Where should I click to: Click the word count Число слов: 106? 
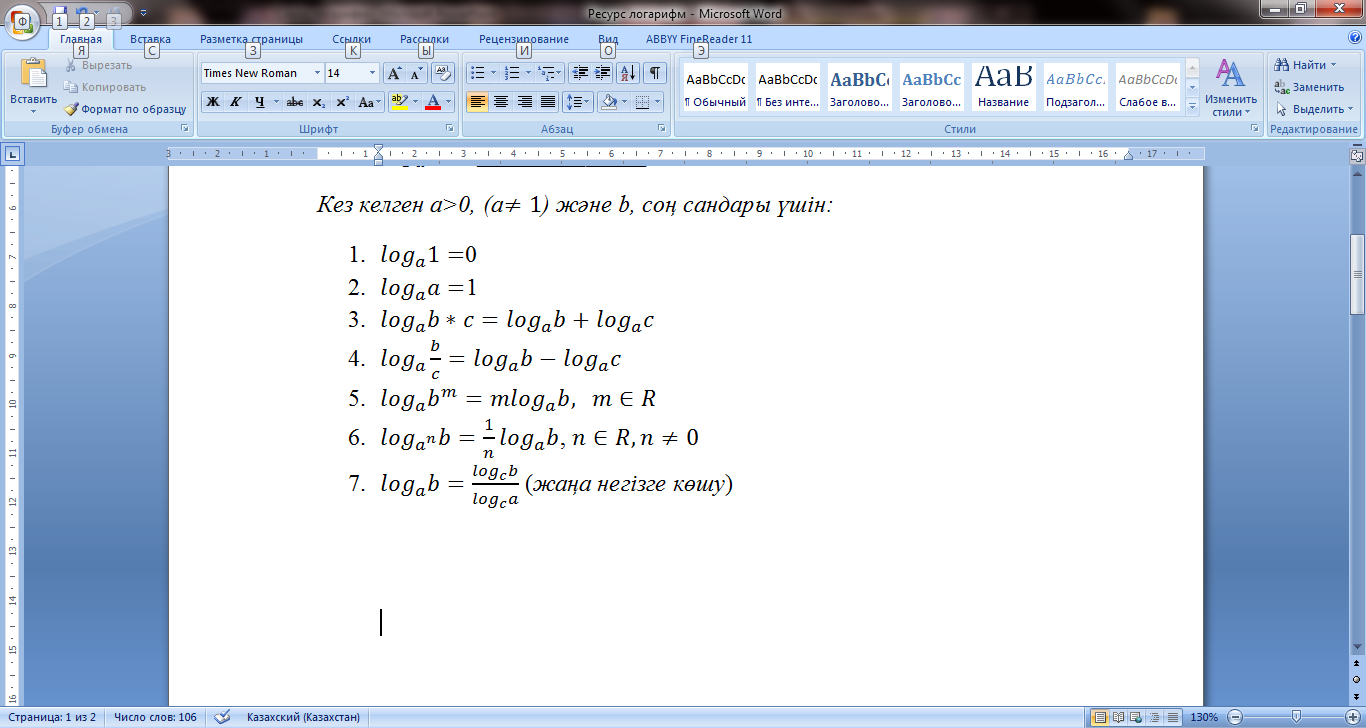click(x=153, y=717)
